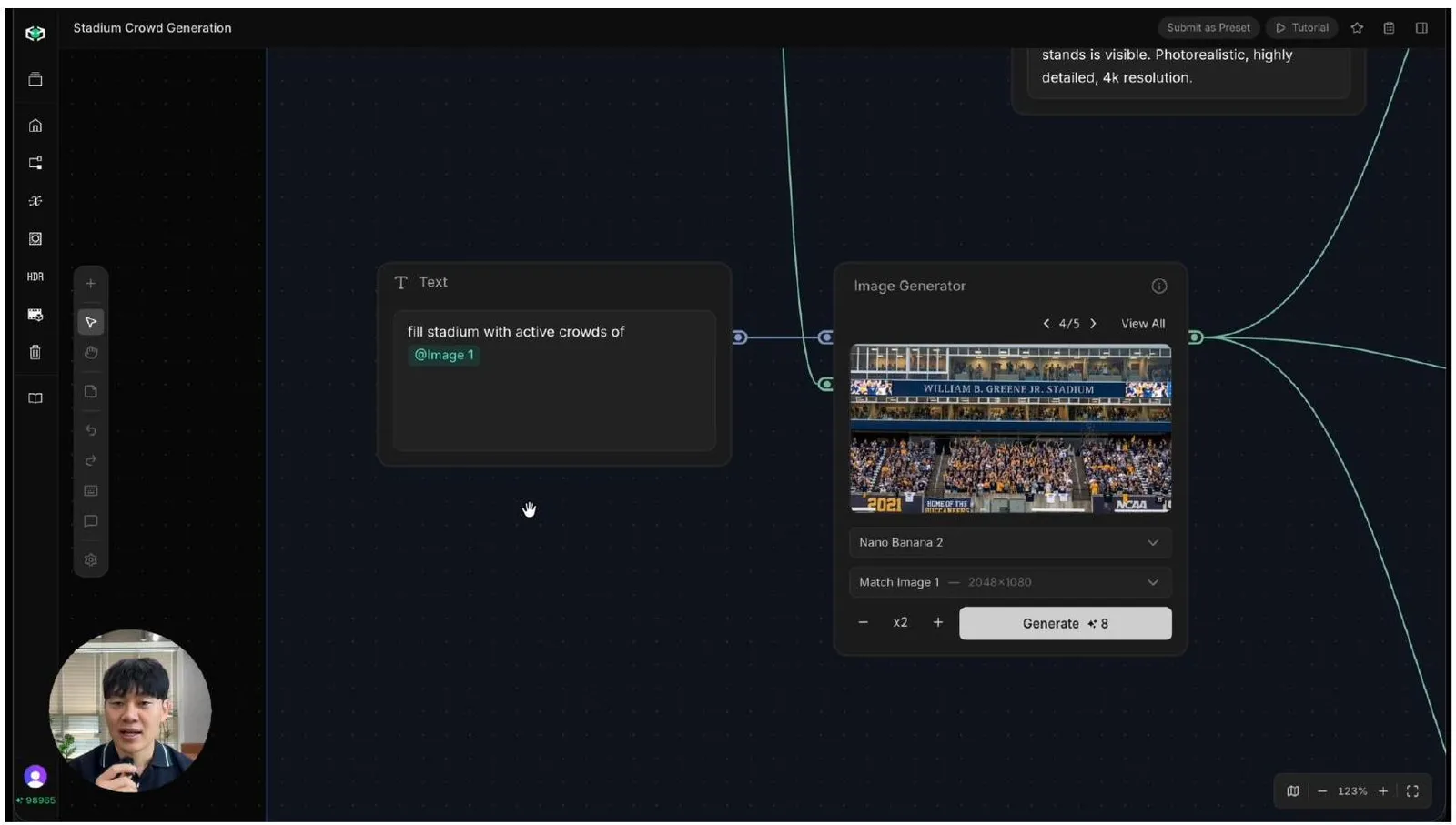The height and width of the screenshot is (825, 1456).
Task: Click the Generate button
Action: pos(1066,624)
